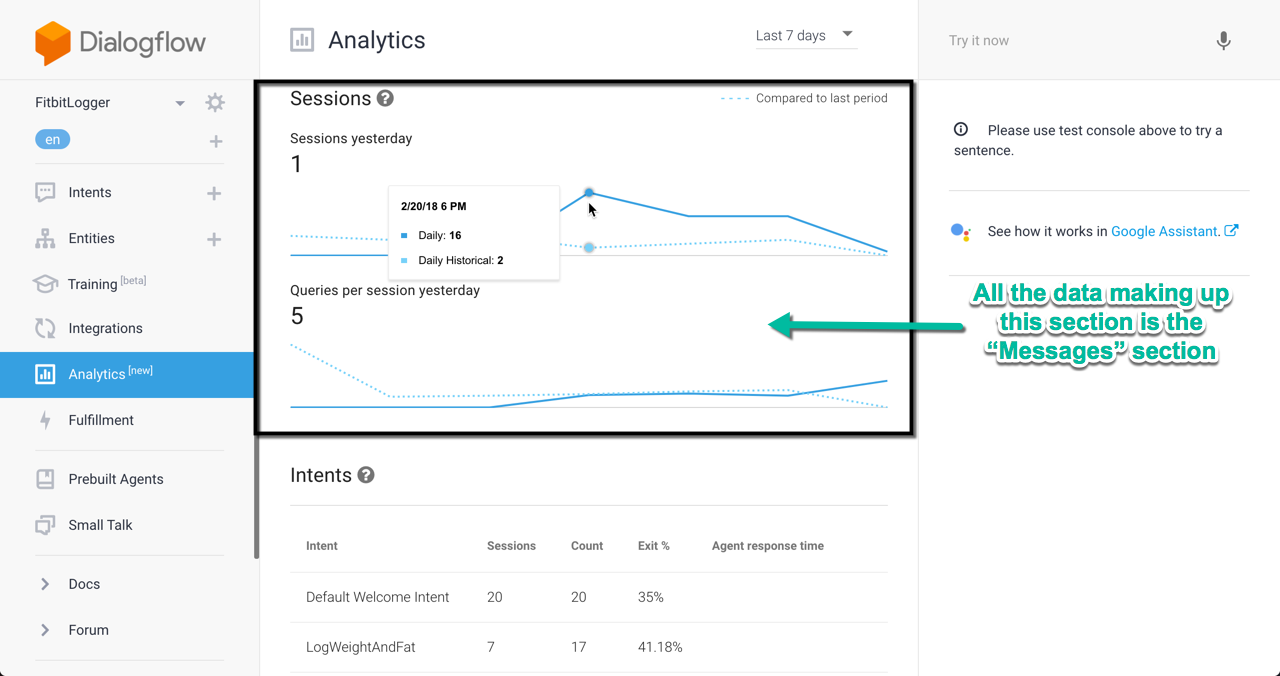Sort by the Sessions column header
Image resolution: width=1280 pixels, height=676 pixels.
point(511,546)
